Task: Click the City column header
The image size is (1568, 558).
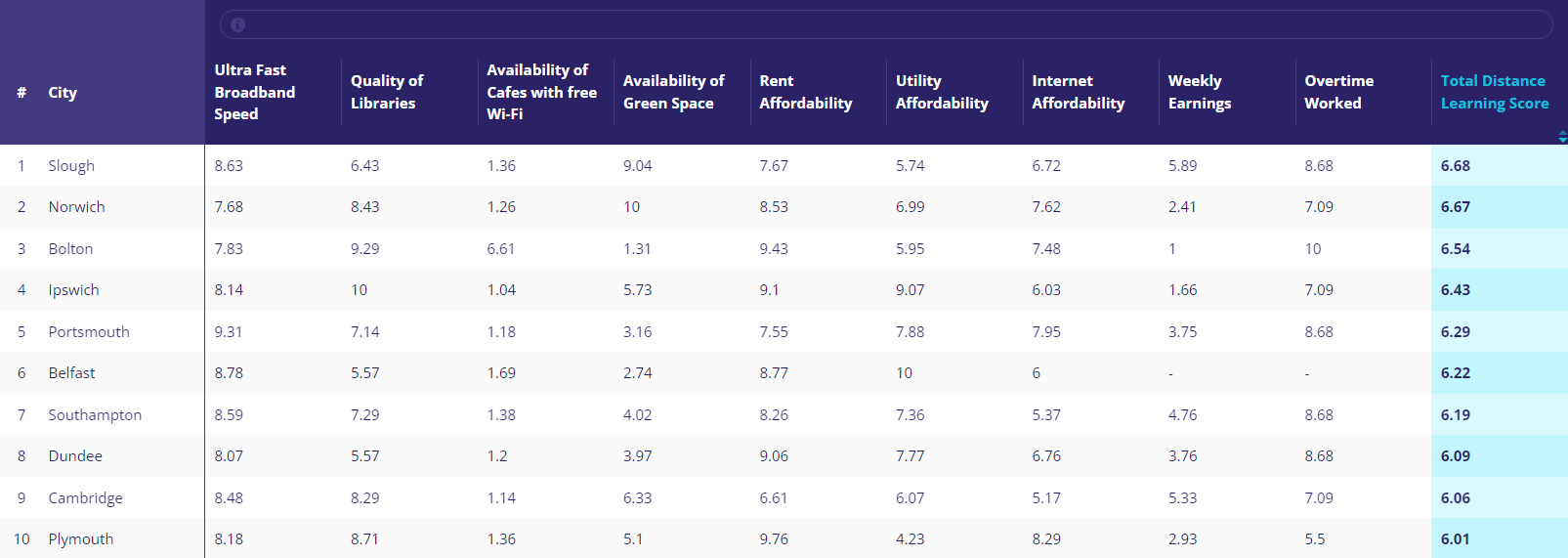Action: click(x=63, y=93)
